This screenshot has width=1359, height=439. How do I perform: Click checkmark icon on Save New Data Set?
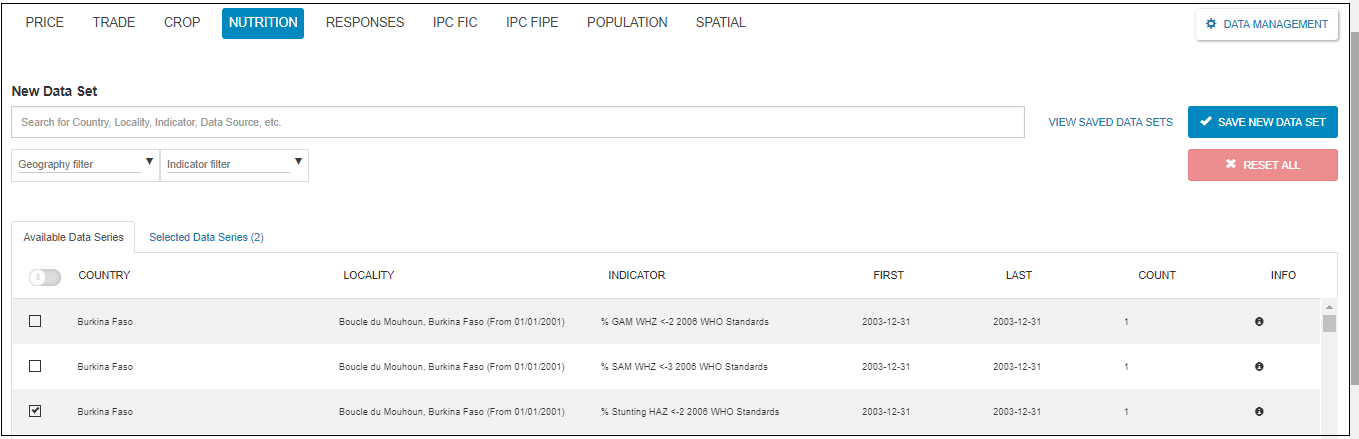click(1206, 122)
